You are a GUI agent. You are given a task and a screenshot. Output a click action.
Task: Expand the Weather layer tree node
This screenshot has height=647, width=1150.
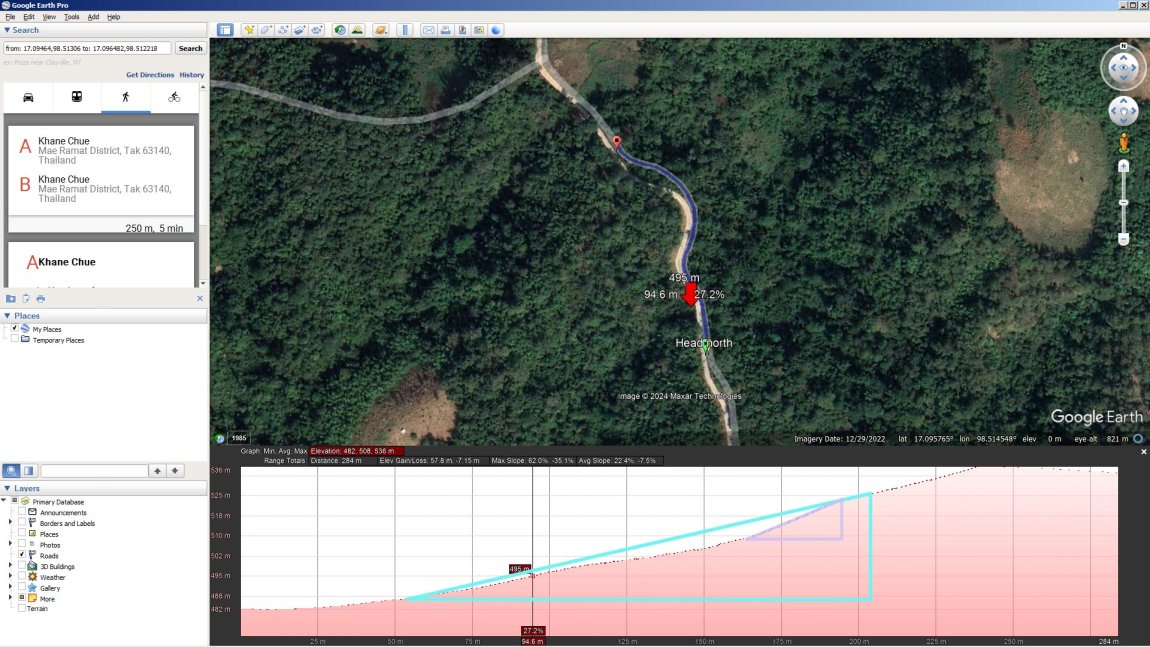point(11,577)
